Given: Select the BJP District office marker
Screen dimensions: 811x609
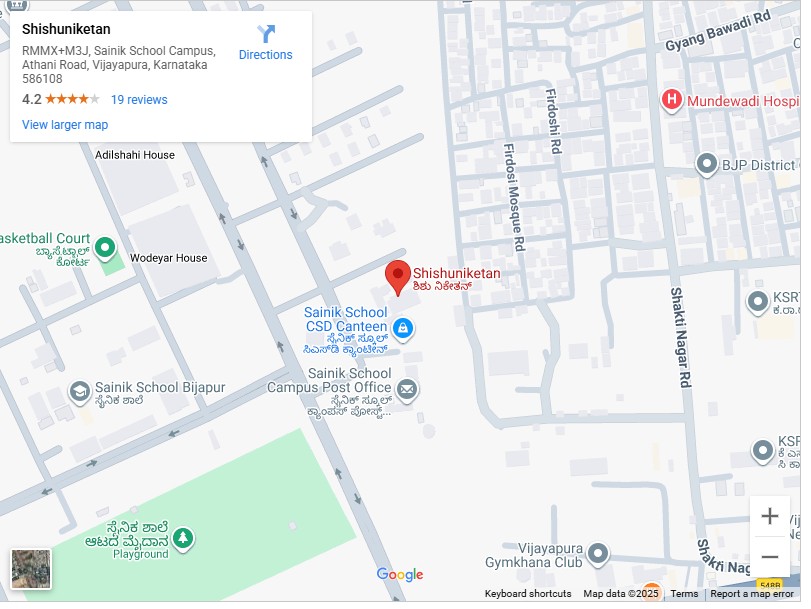Looking at the screenshot, I should point(707,165).
